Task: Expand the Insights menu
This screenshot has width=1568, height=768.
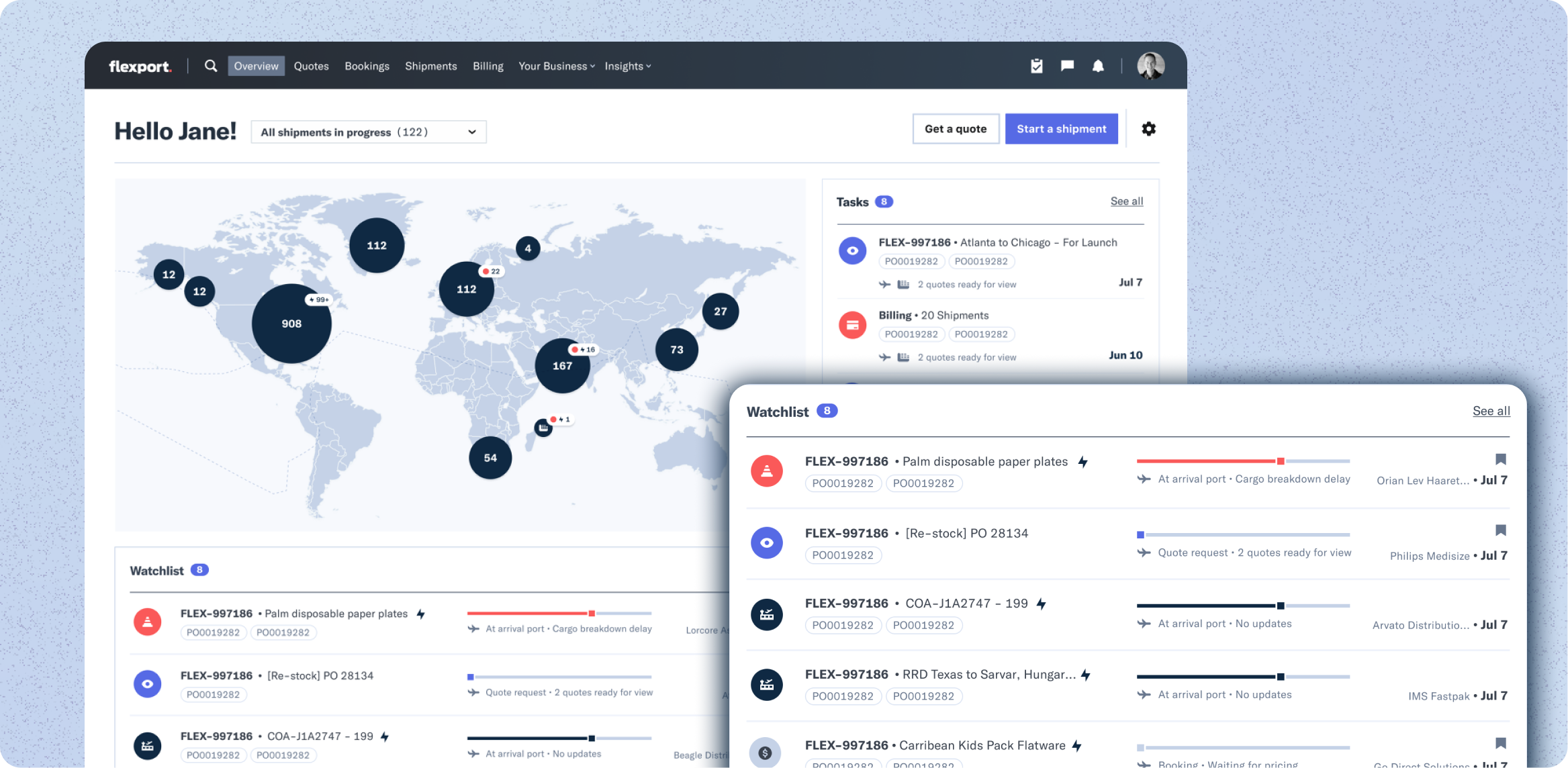Action: [627, 66]
